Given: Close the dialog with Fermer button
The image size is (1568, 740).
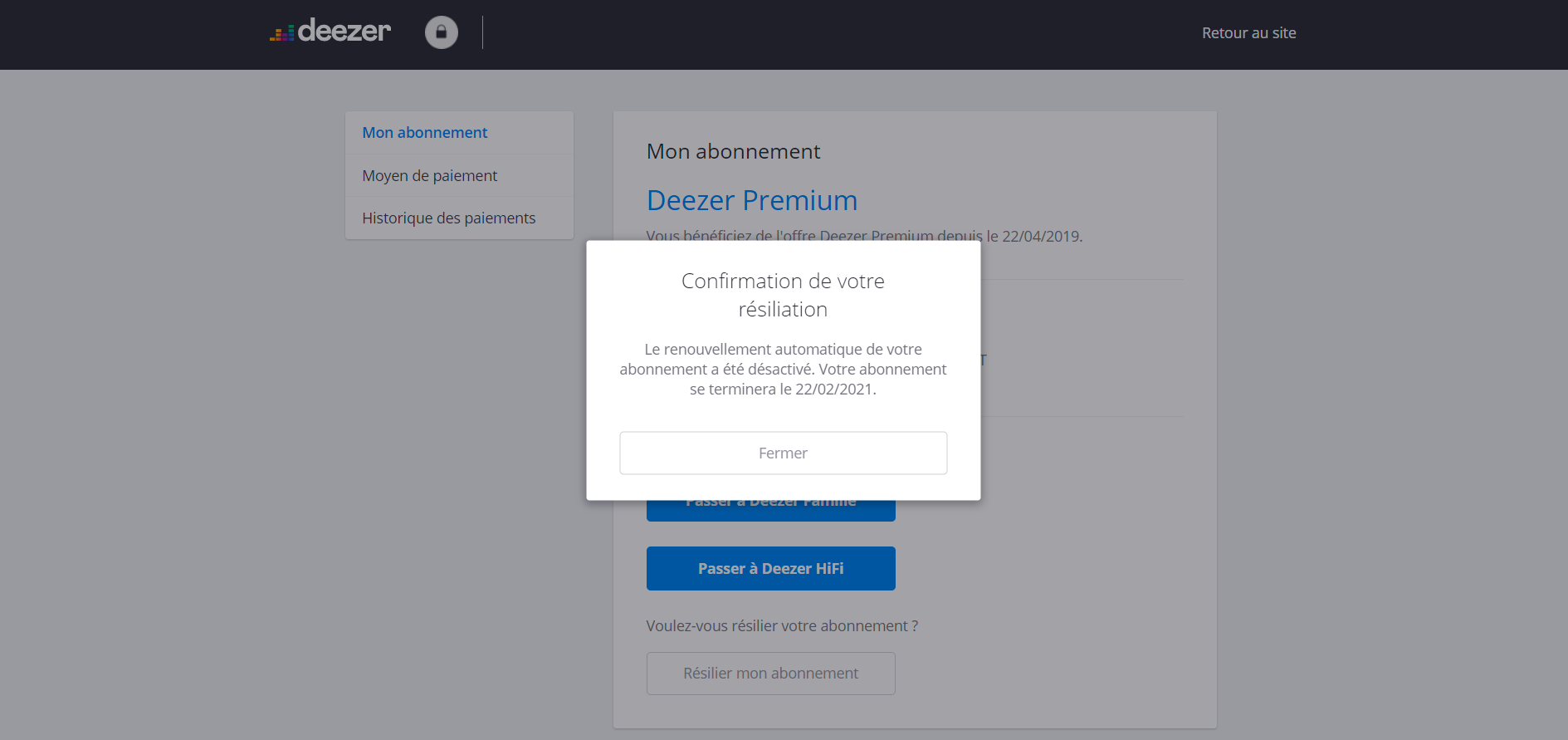Looking at the screenshot, I should (783, 453).
